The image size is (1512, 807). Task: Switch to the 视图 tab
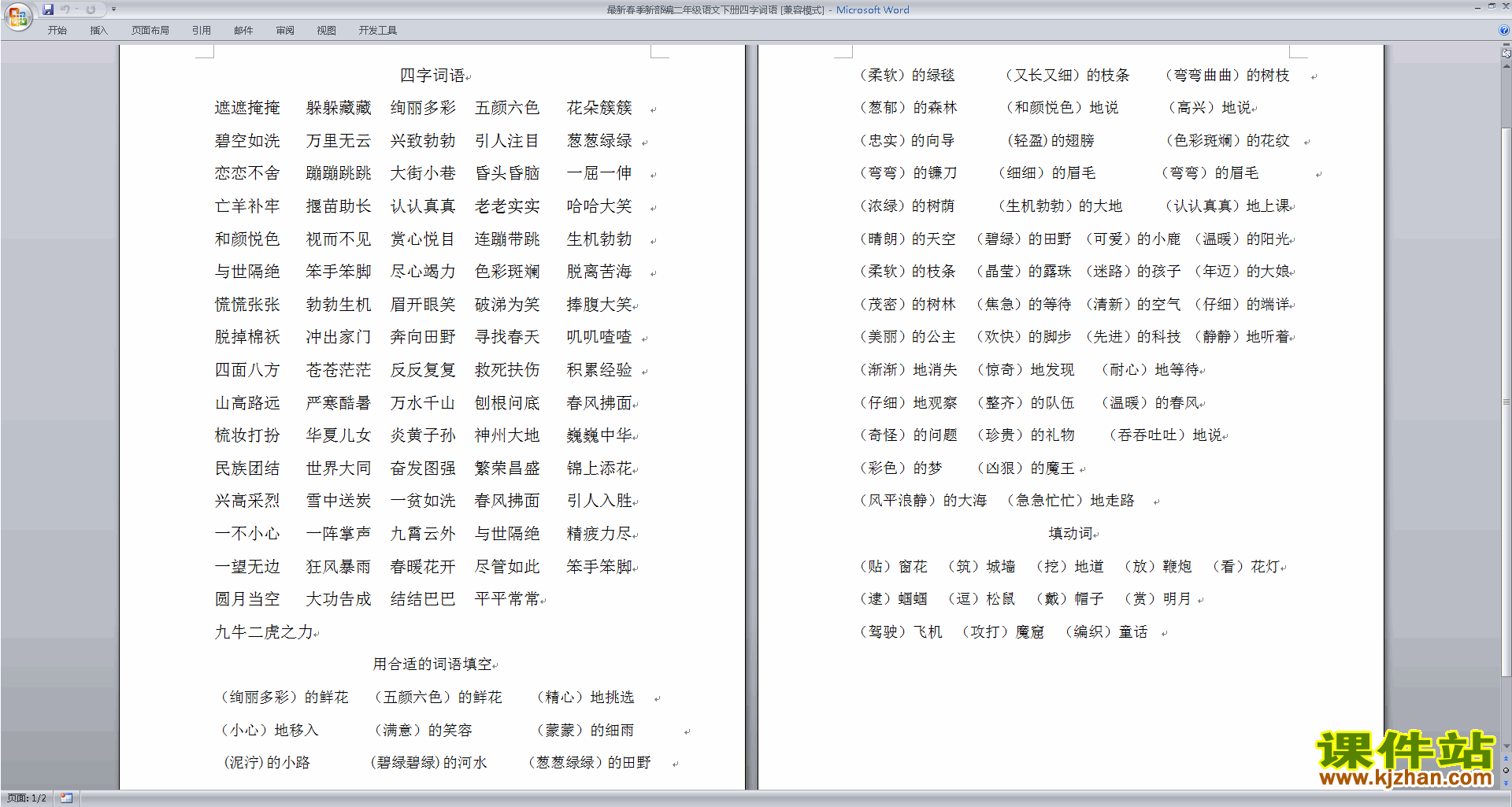[x=327, y=31]
